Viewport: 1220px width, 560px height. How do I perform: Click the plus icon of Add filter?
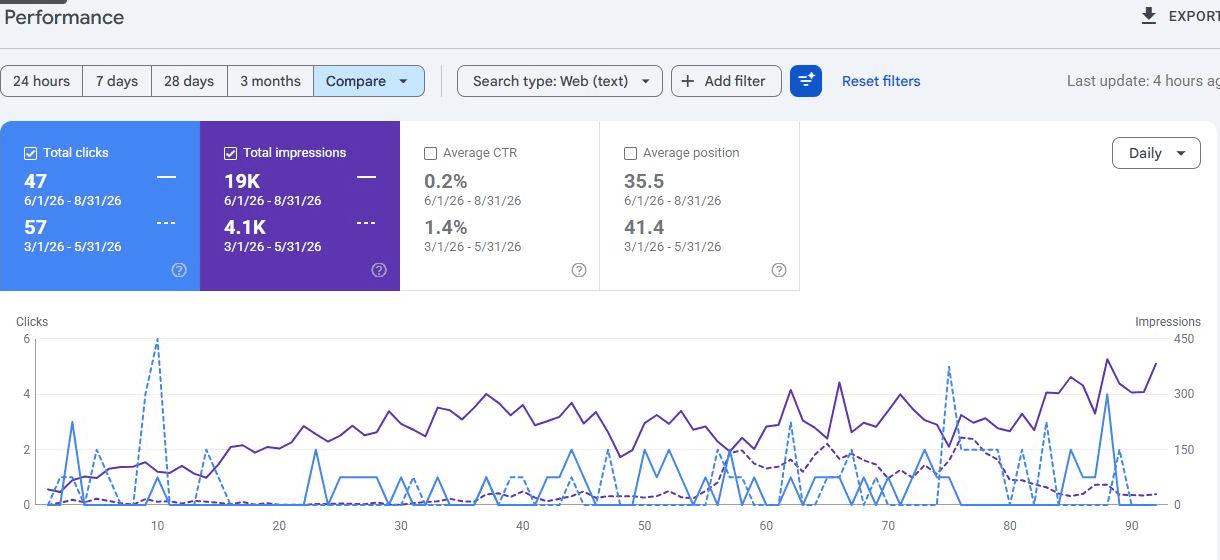(688, 81)
